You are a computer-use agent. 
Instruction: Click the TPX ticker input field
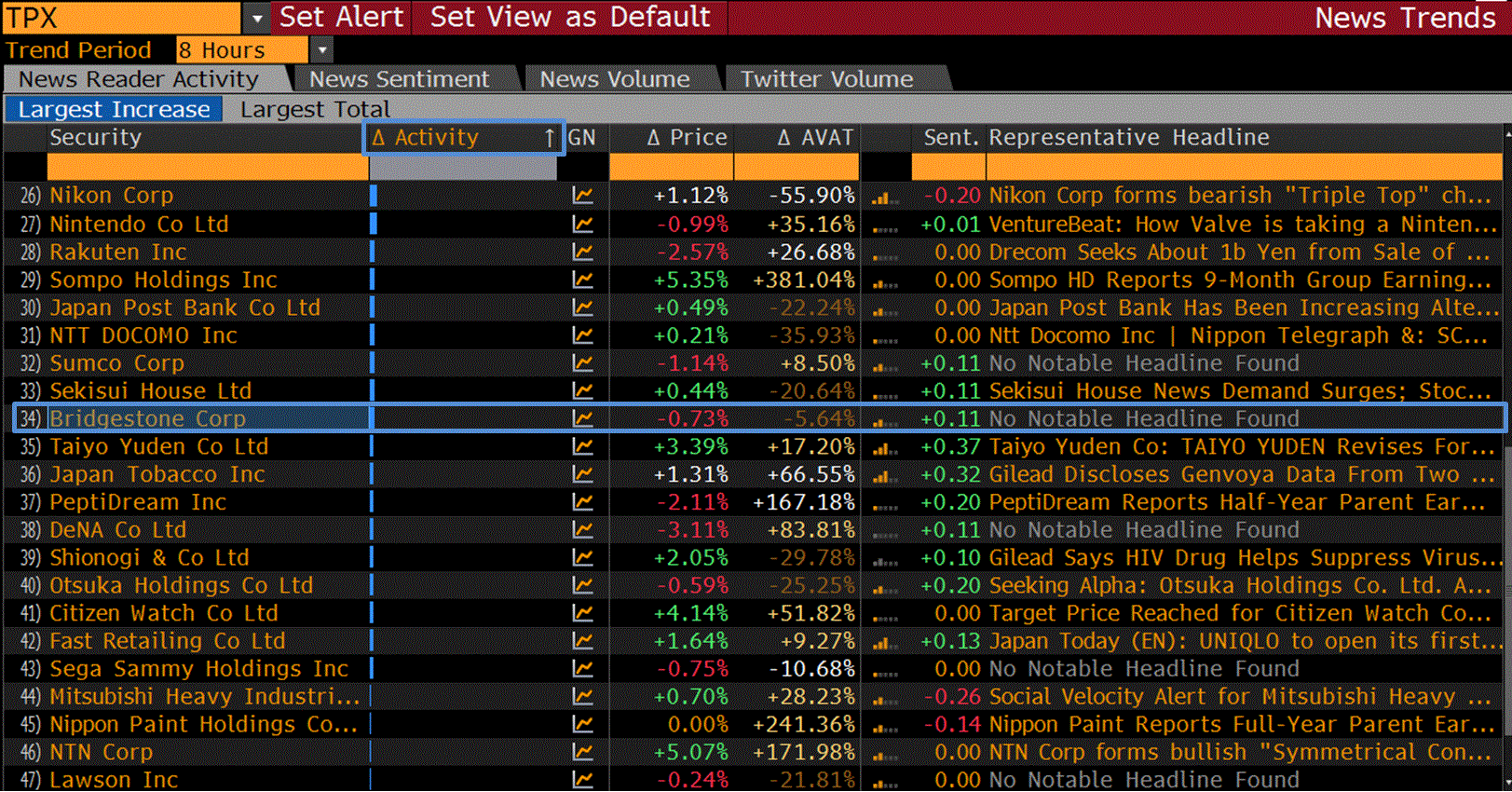point(121,18)
